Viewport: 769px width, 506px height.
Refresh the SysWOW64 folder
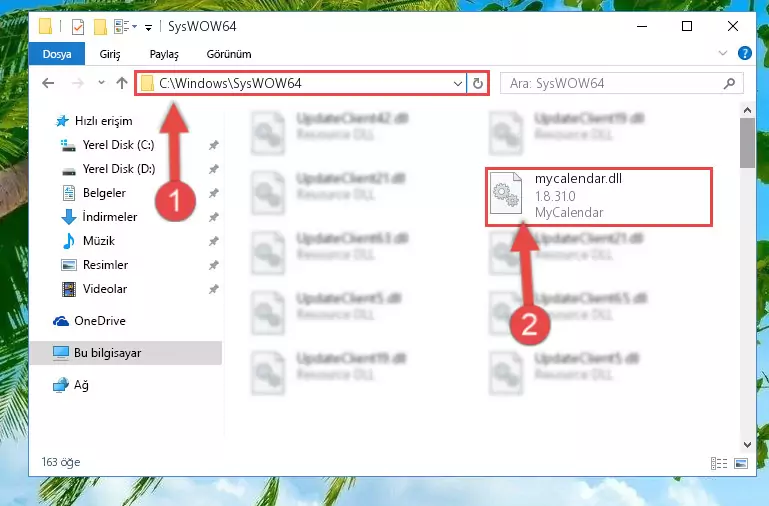478,83
